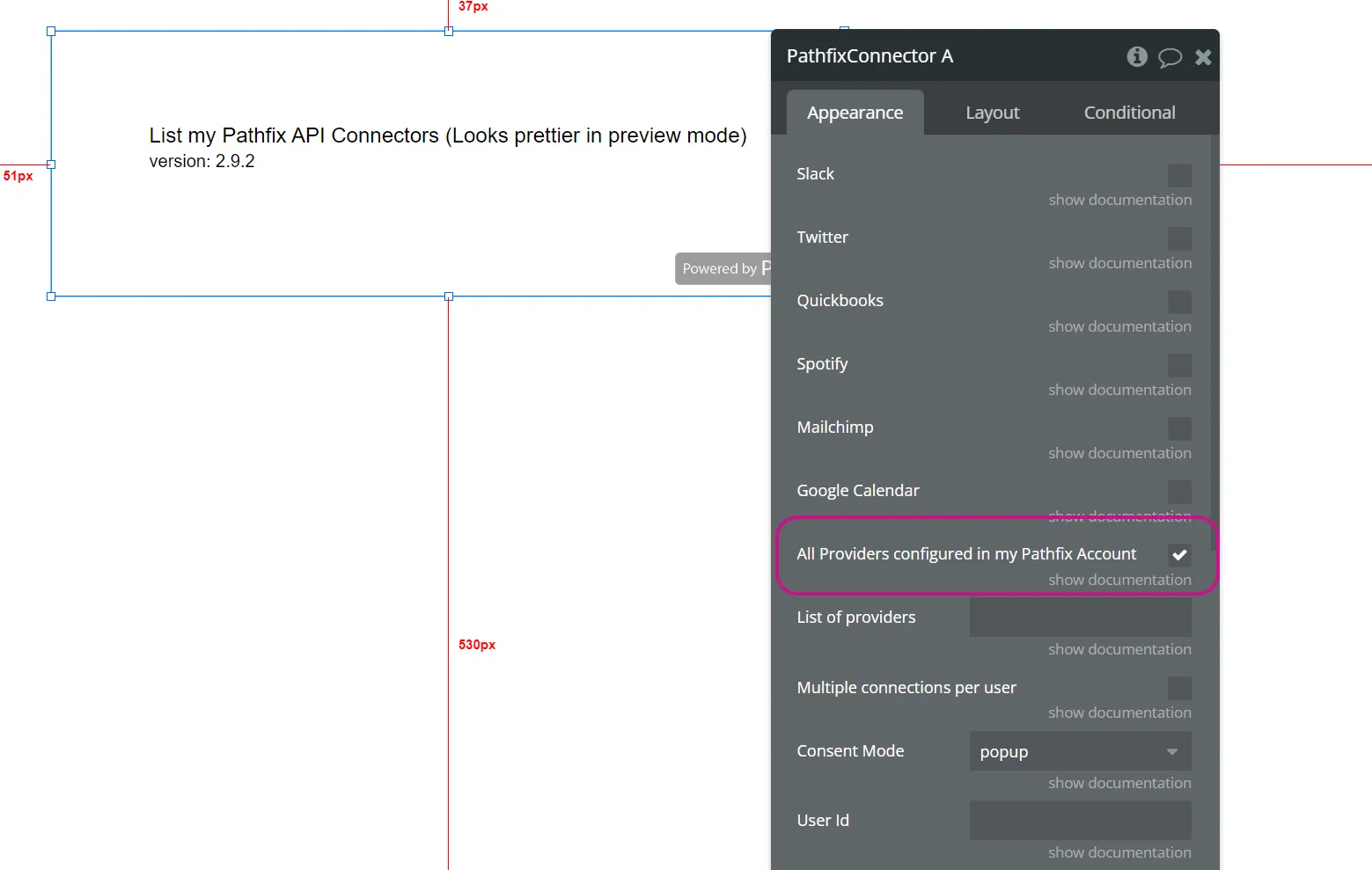Show documentation for List of providers

point(1120,649)
